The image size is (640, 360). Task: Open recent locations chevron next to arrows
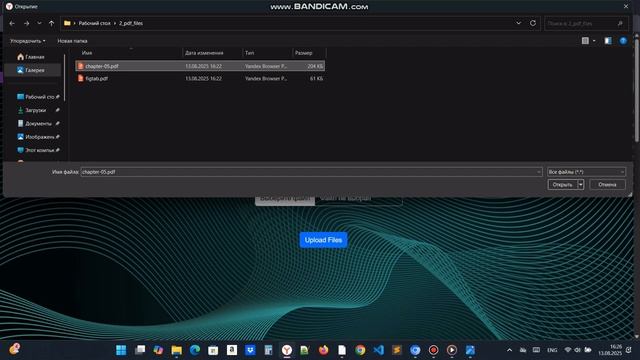39,23
